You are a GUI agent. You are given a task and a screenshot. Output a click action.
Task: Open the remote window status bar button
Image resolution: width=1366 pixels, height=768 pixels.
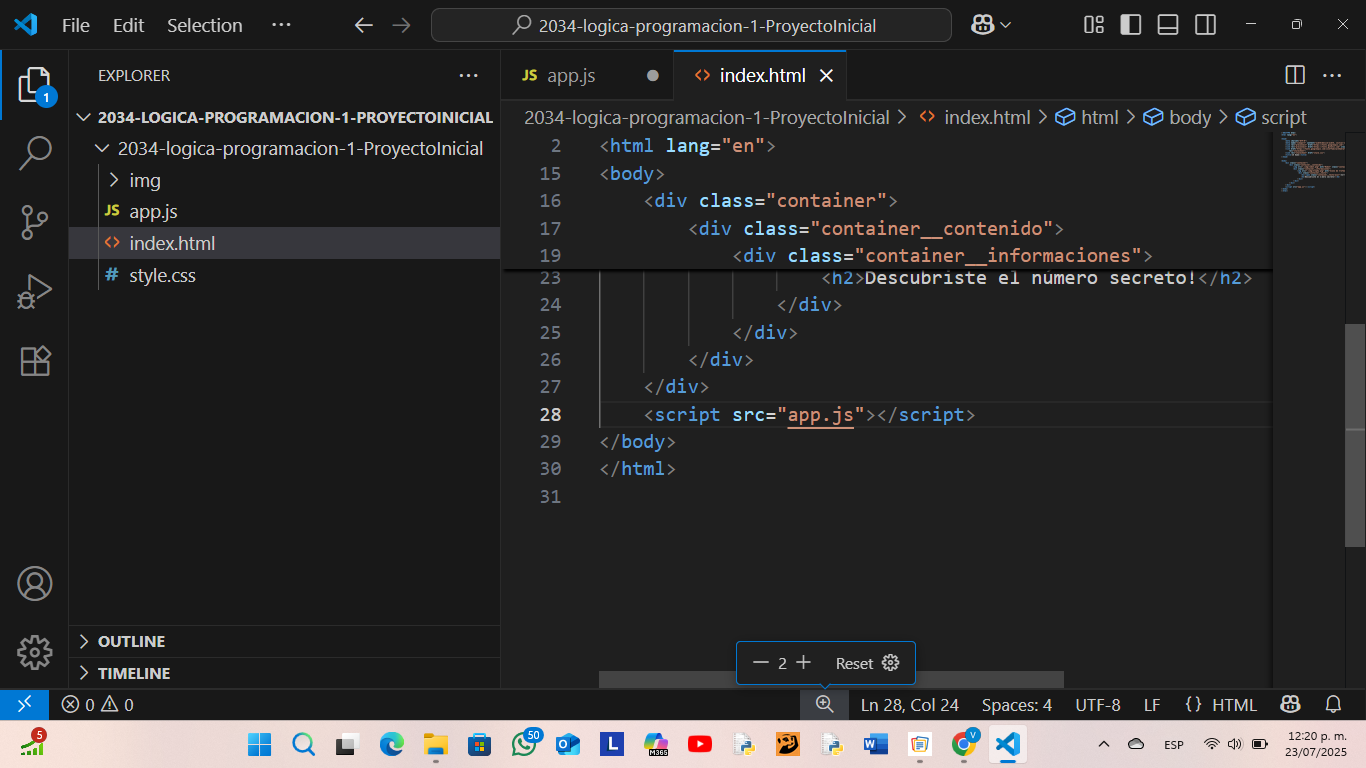tap(25, 704)
